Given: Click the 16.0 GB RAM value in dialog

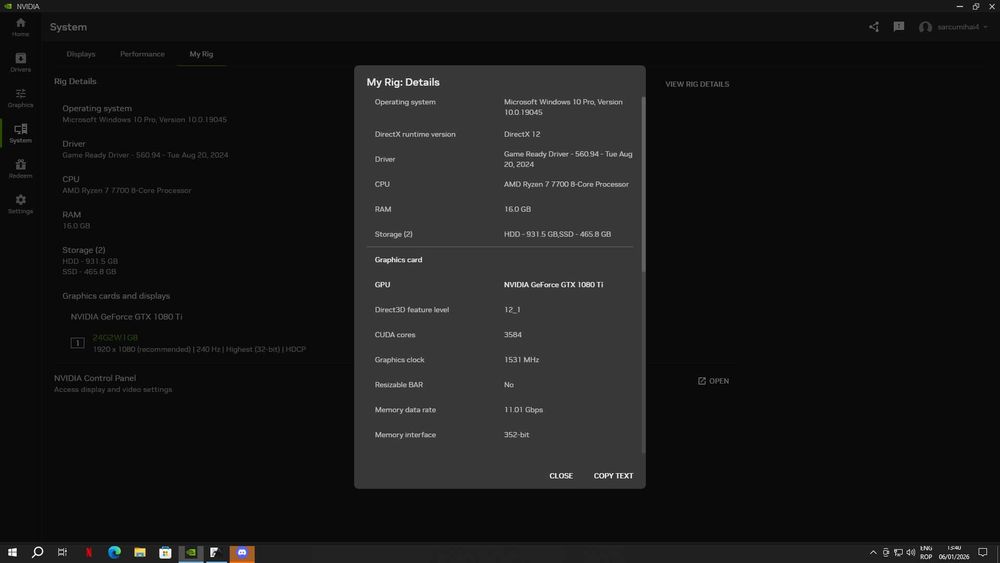Looking at the screenshot, I should click(517, 209).
